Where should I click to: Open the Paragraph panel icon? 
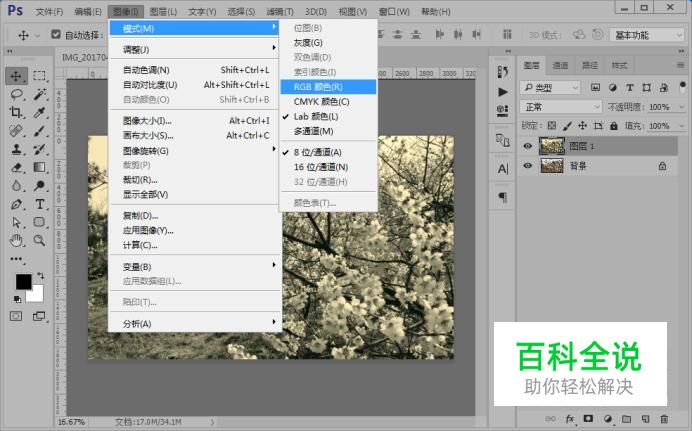pos(503,197)
